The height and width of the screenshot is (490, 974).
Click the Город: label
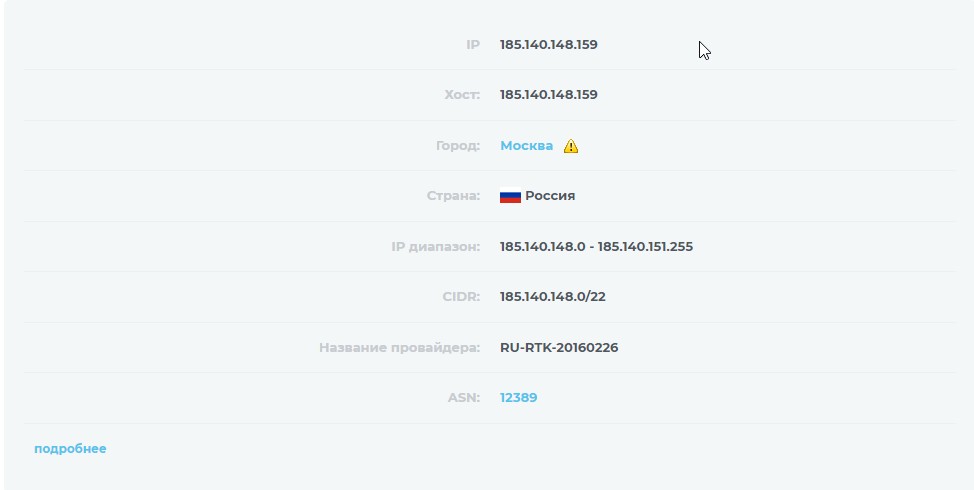458,146
